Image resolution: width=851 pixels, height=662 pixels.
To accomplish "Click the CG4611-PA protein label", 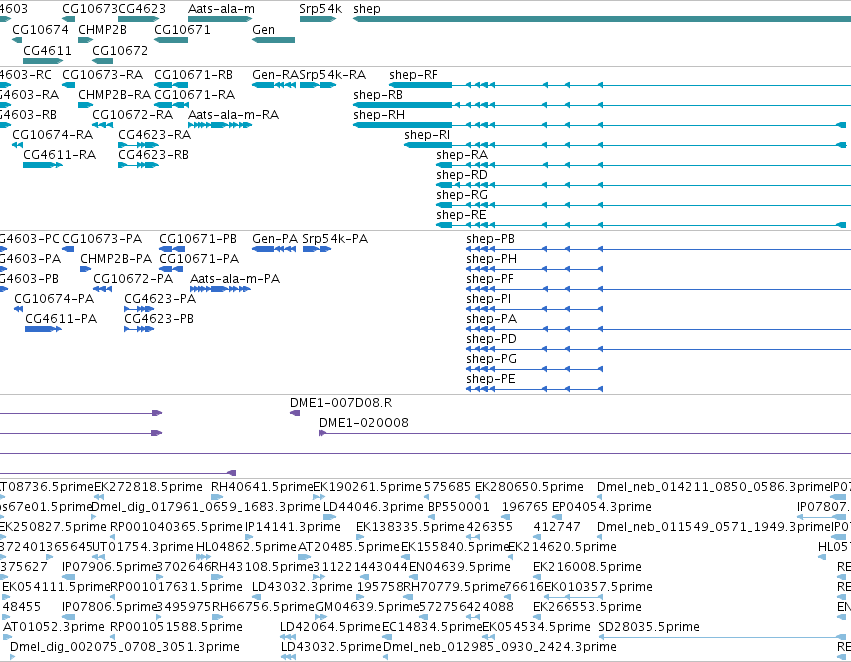I will [61, 320].
